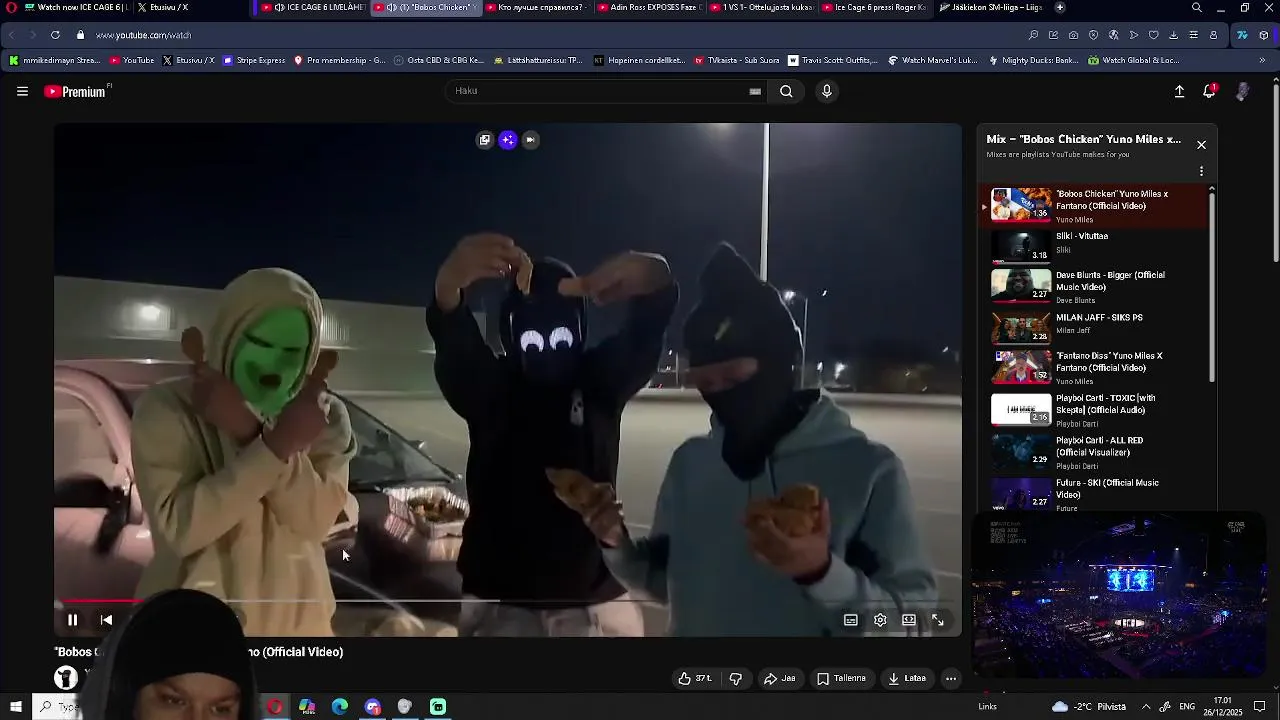Click the playlist panel scrollbar

pyautogui.click(x=1212, y=285)
